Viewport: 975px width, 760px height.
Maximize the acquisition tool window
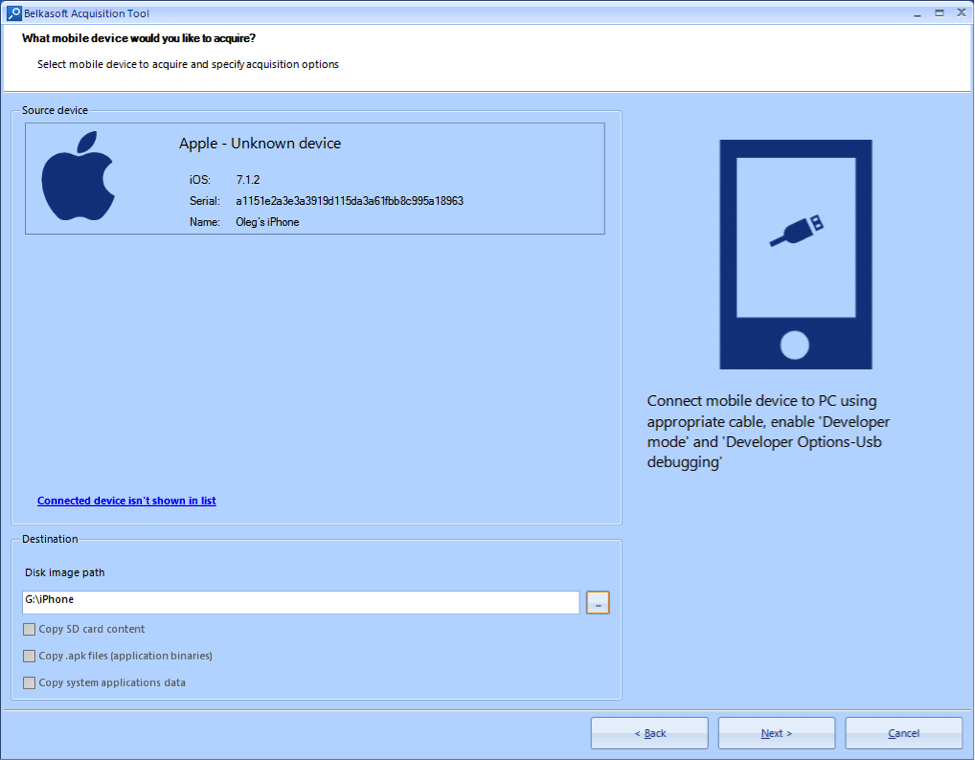[x=940, y=13]
